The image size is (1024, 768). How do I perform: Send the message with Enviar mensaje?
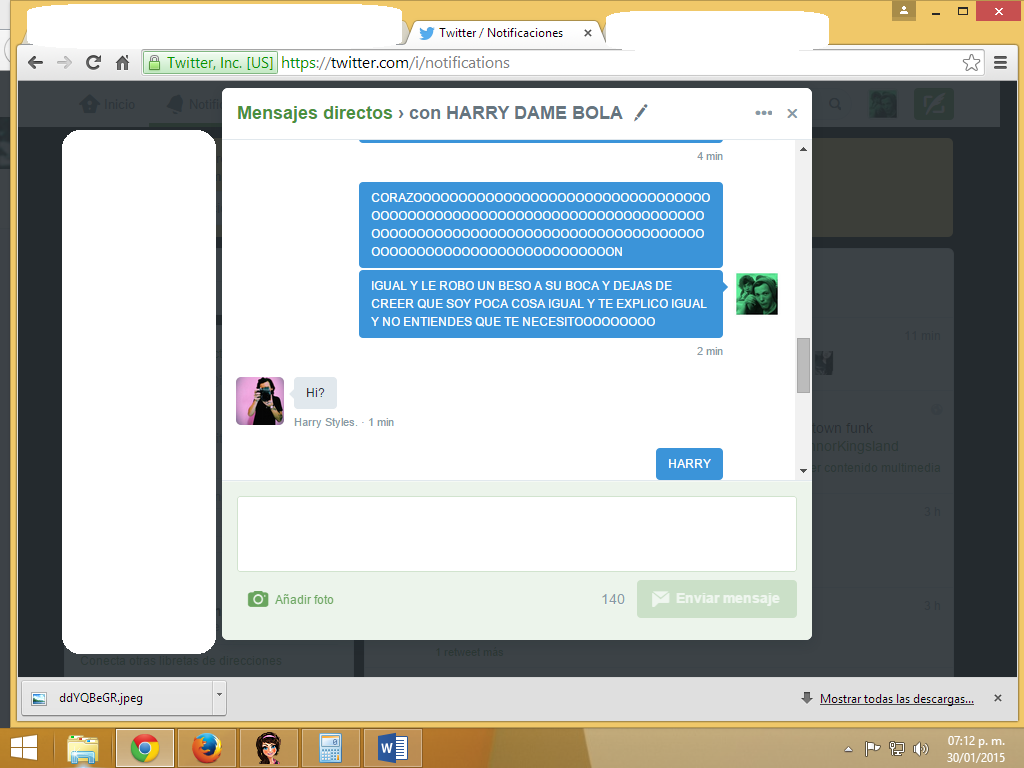click(716, 599)
